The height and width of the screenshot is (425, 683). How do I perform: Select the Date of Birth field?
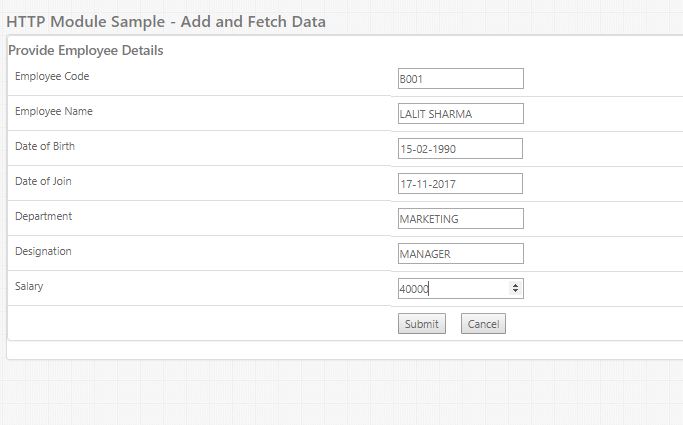460,149
